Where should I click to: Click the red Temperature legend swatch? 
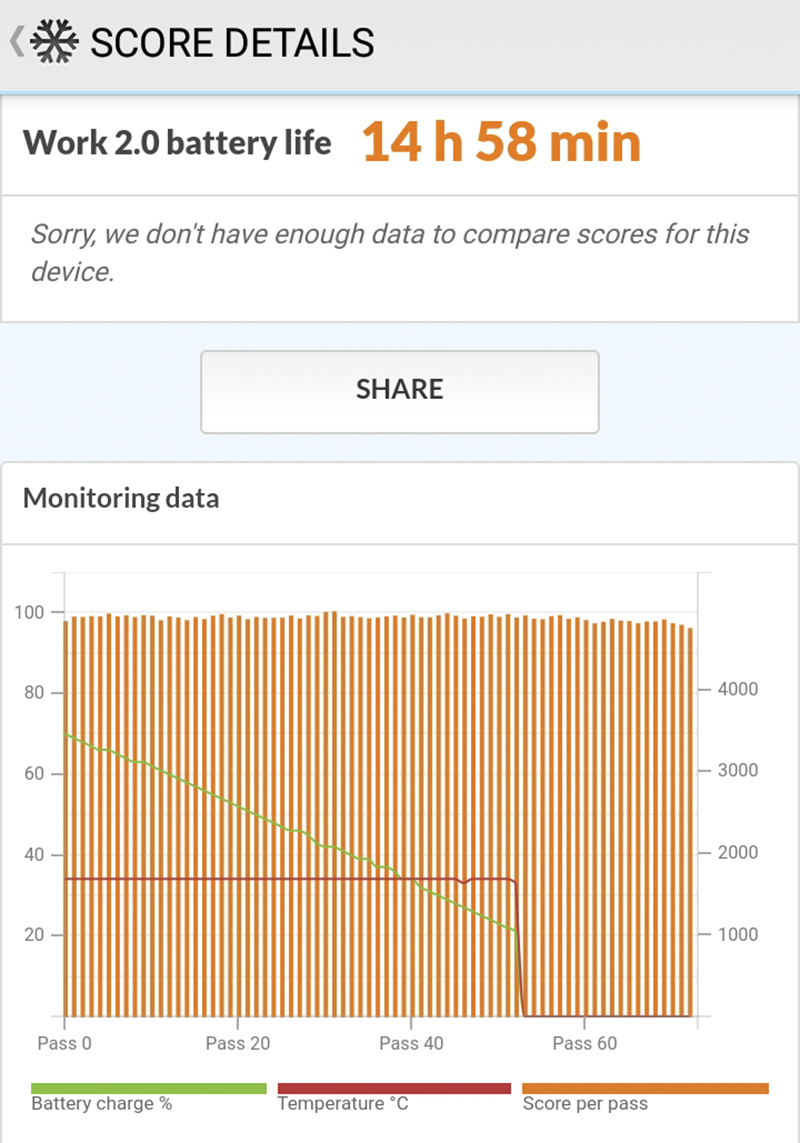click(394, 1088)
